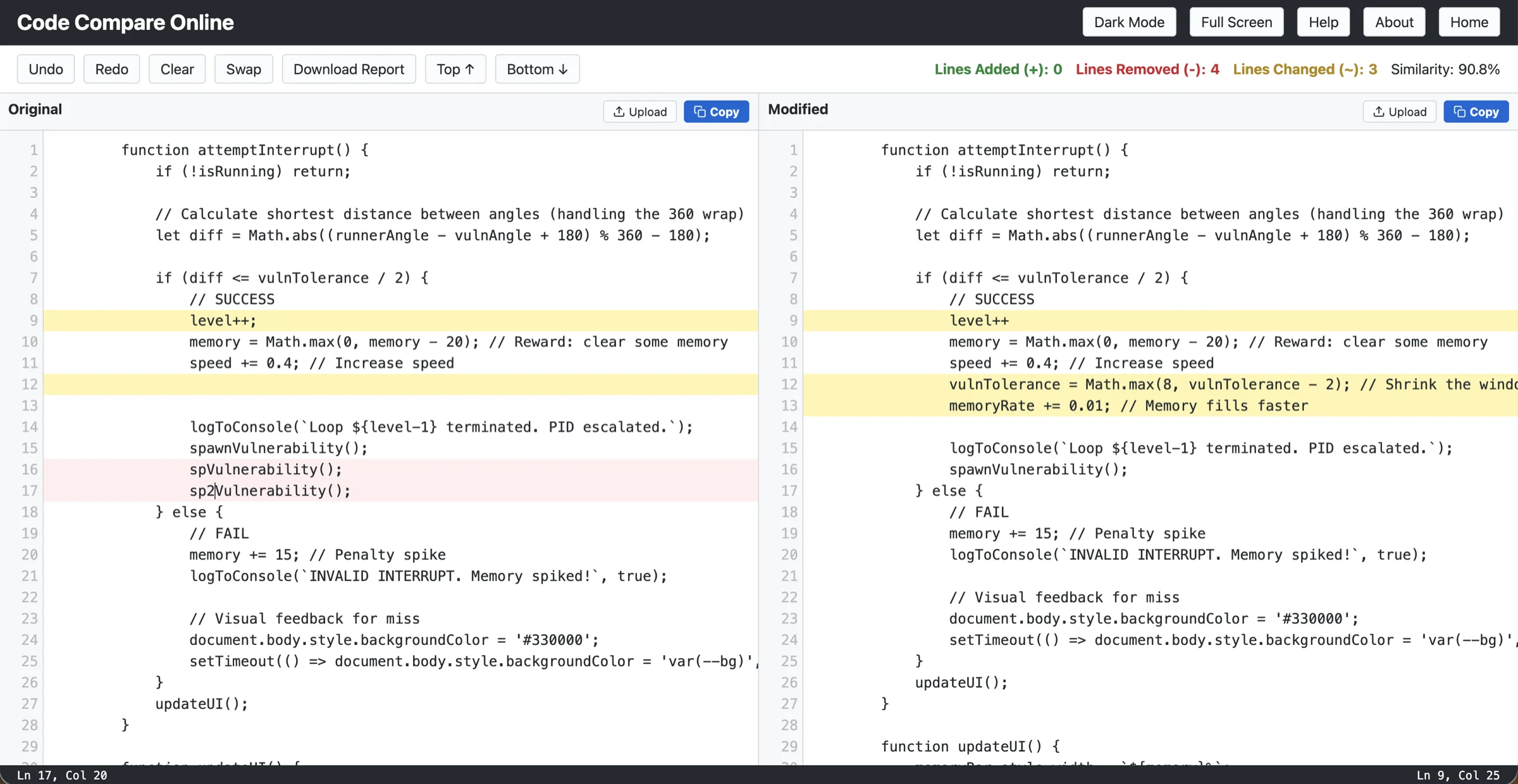1518x784 pixels.
Task: Jump to Bottom with arrow button
Action: point(537,69)
